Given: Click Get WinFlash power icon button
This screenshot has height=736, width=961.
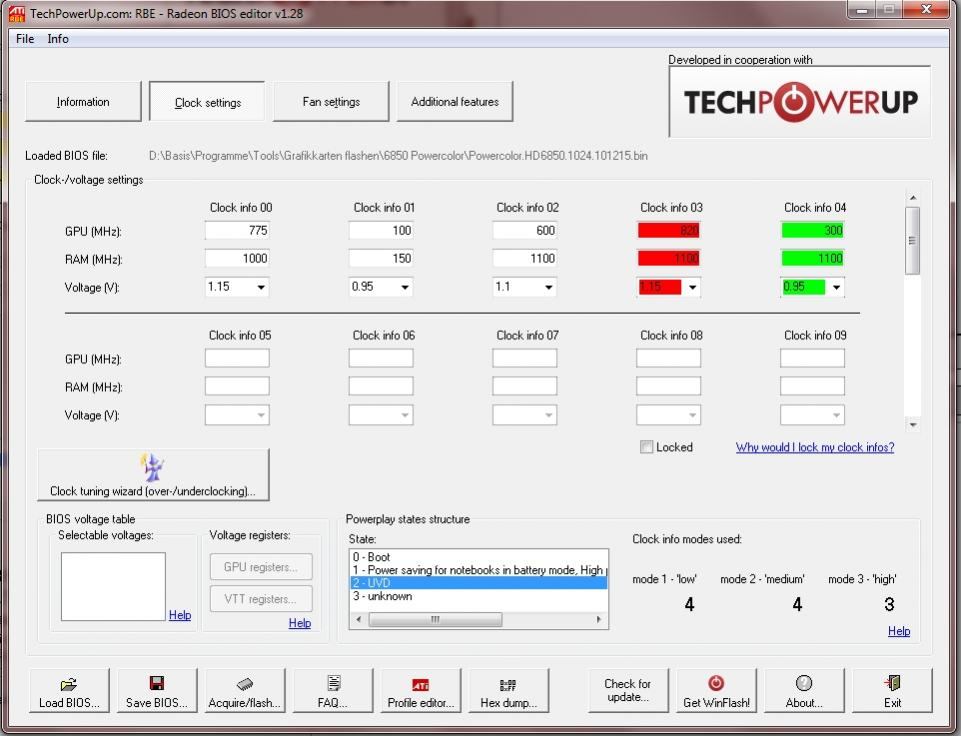Looking at the screenshot, I should pos(716,691).
